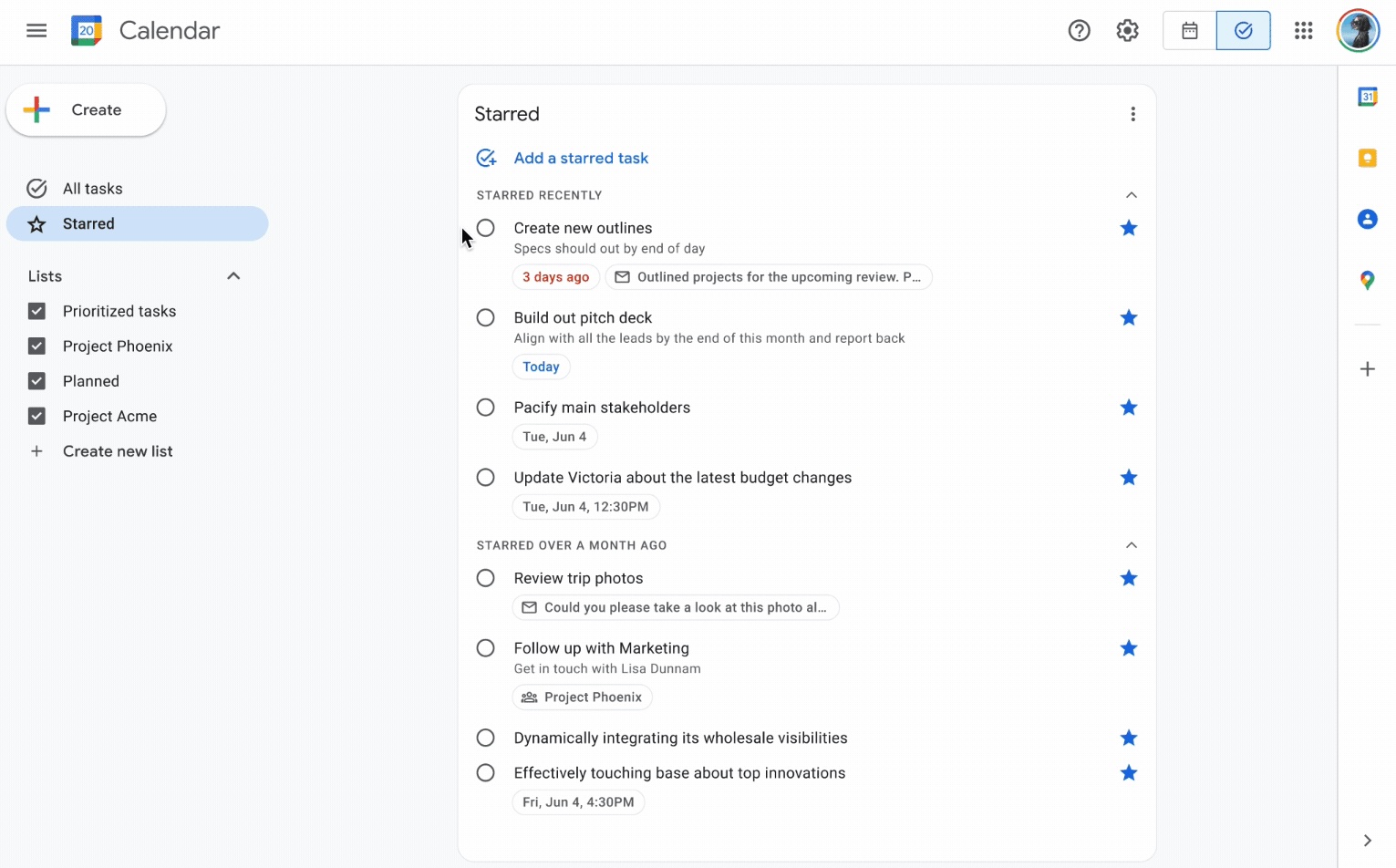Open the Calendar side panel icon

pos(1368,96)
